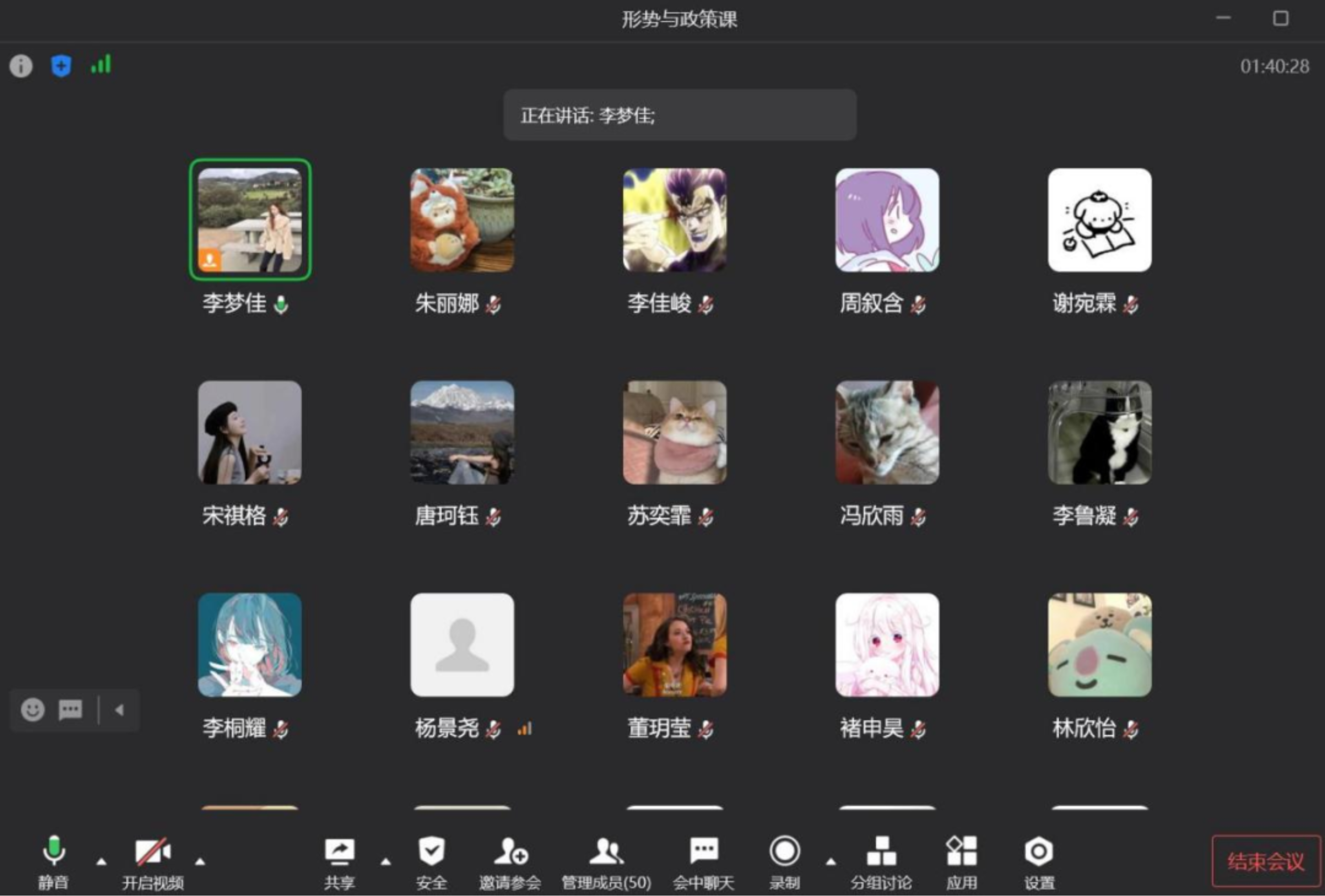The image size is (1325, 896).
Task: Select 李佳峻's avatar thumbnail
Action: click(x=675, y=219)
